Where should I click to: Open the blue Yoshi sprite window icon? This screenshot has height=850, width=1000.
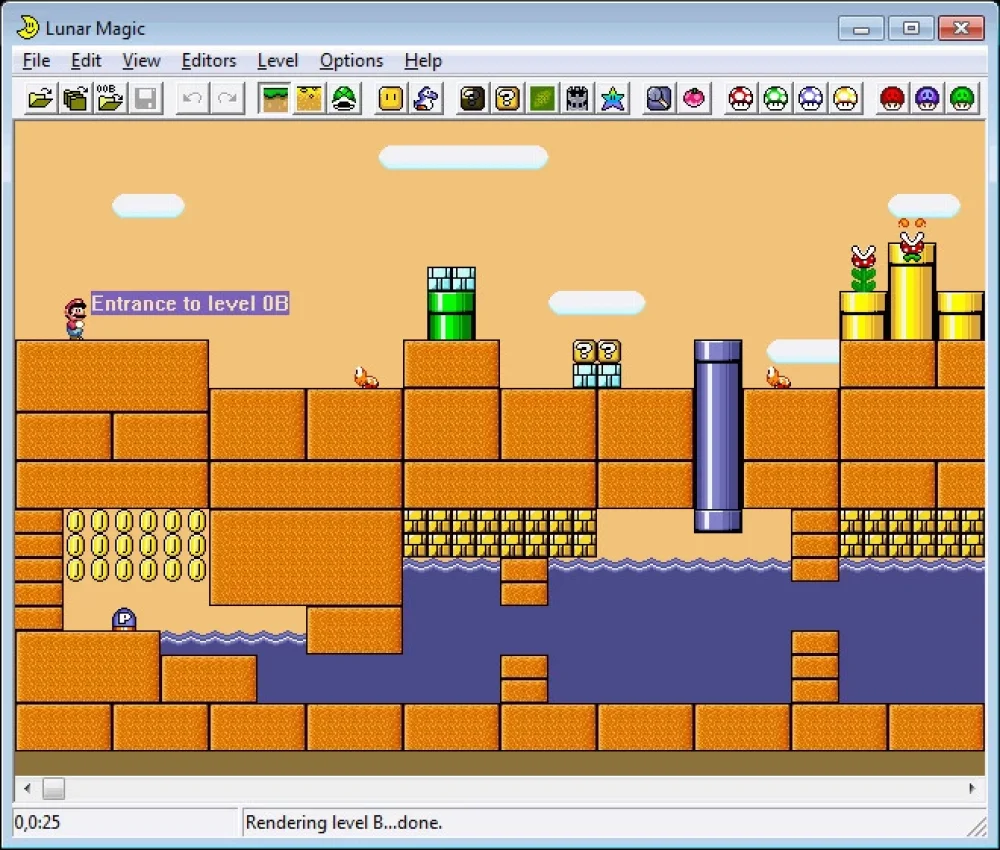pos(426,99)
